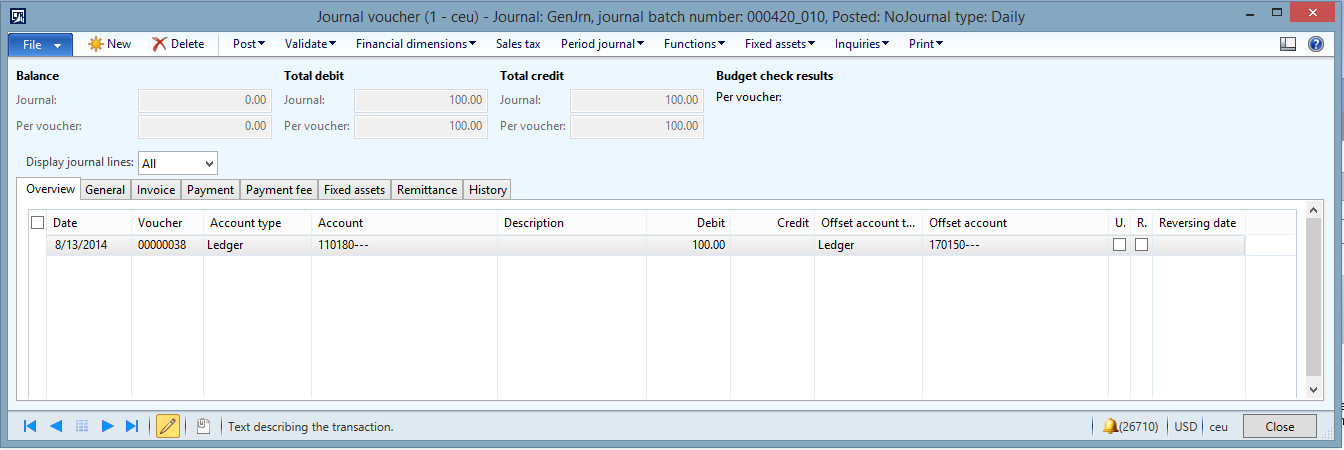1344x450 pixels.
Task: Go to the first record
Action: click(x=30, y=426)
